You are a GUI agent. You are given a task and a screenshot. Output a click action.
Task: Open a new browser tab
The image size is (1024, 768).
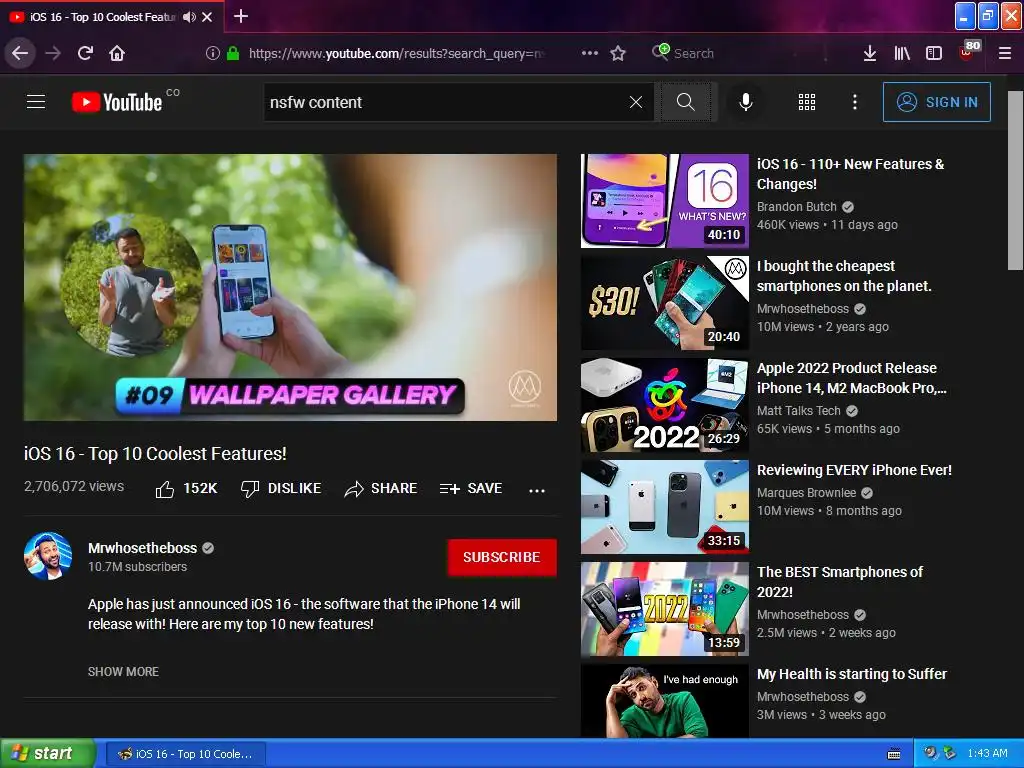[x=241, y=16]
